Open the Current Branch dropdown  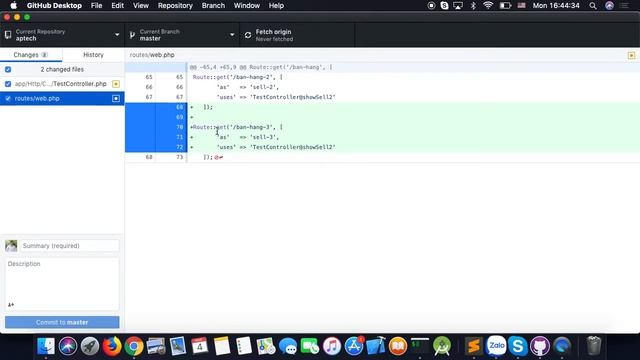[182, 35]
